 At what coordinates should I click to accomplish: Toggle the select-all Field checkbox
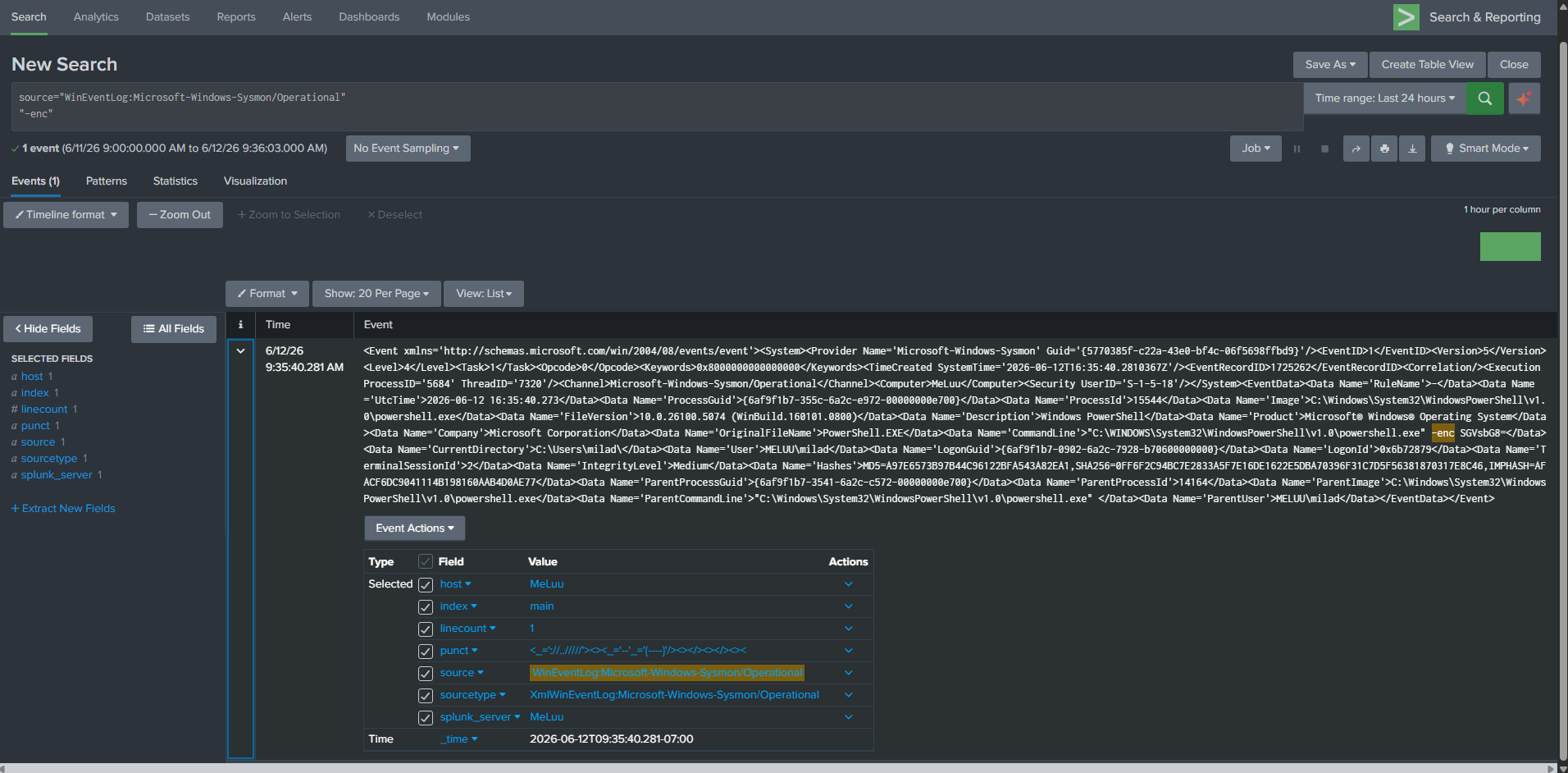point(426,561)
